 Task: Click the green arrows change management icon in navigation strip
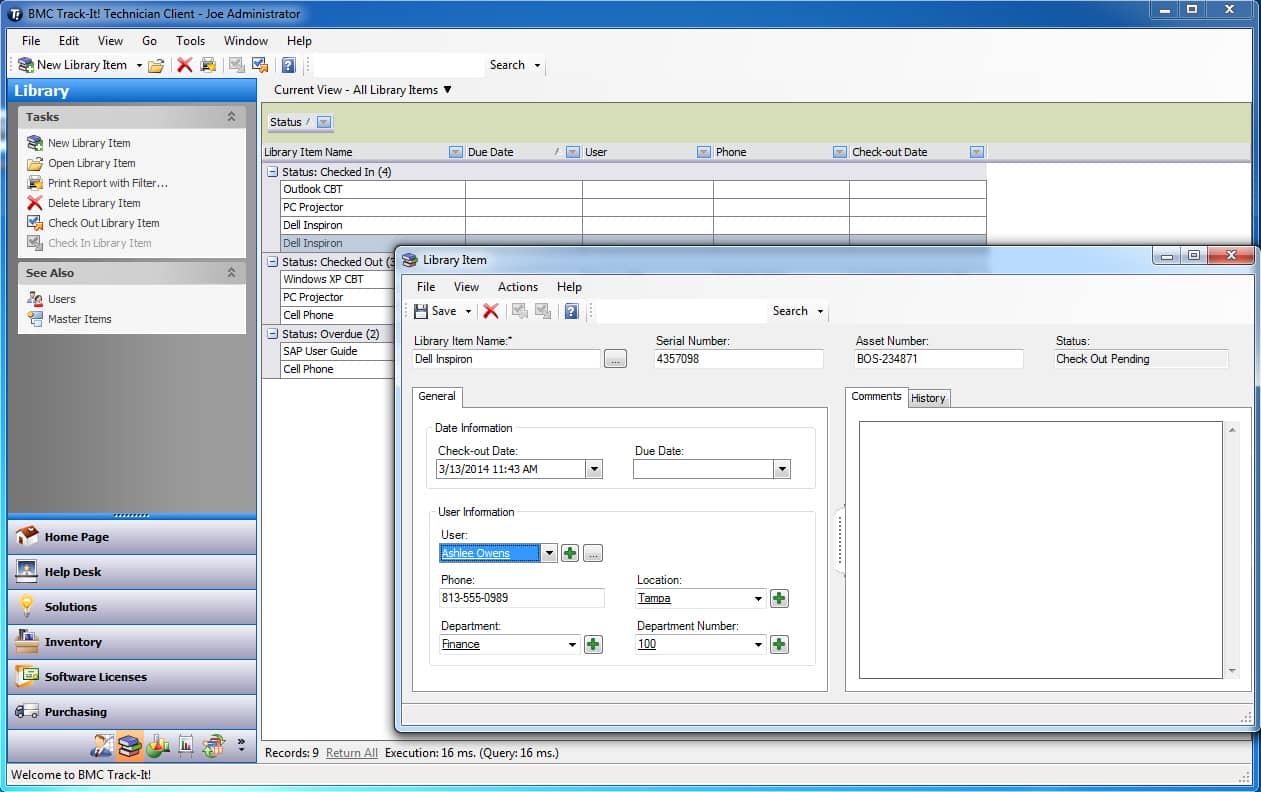[x=213, y=745]
